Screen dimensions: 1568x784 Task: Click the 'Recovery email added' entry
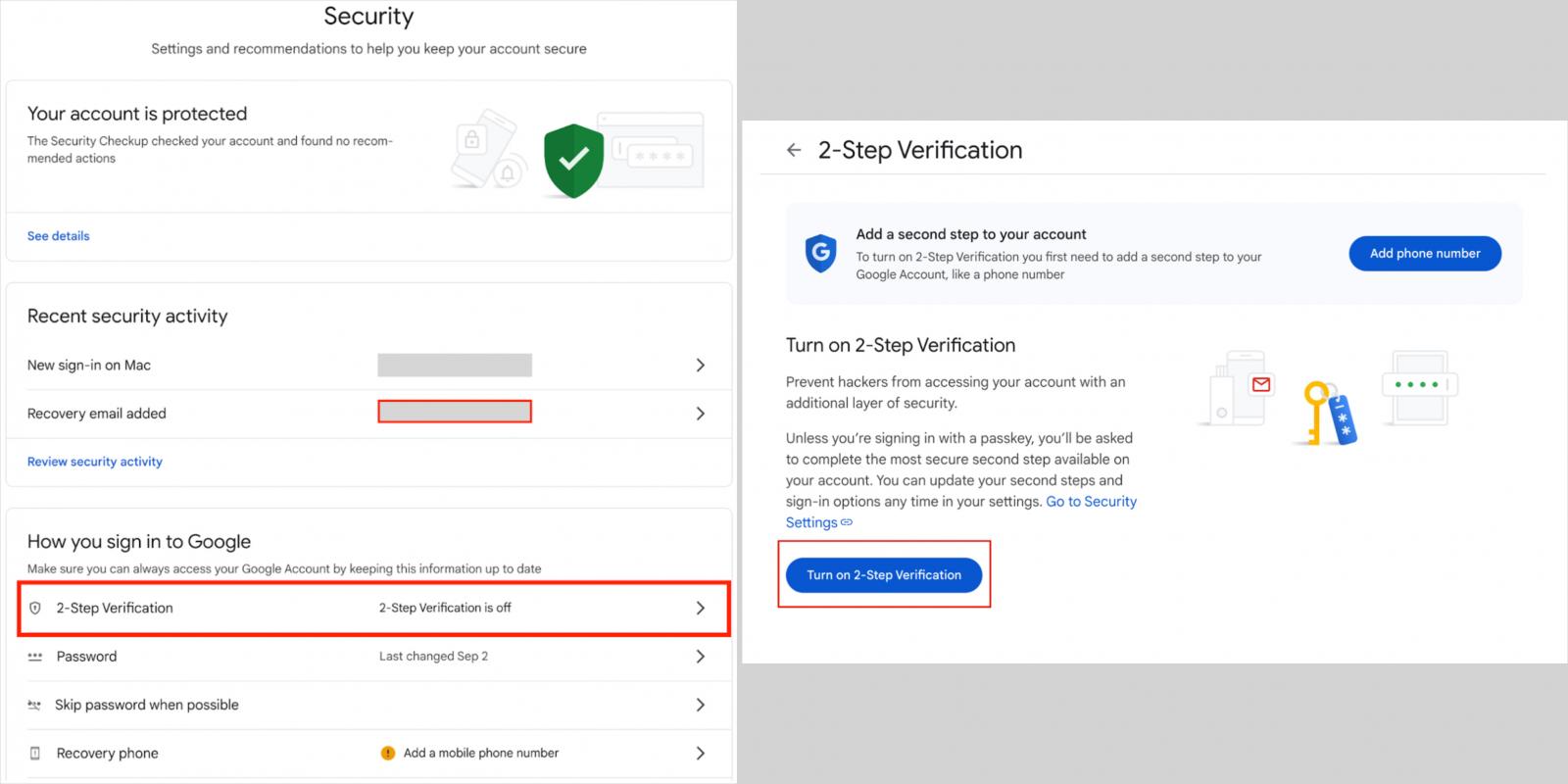(97, 414)
